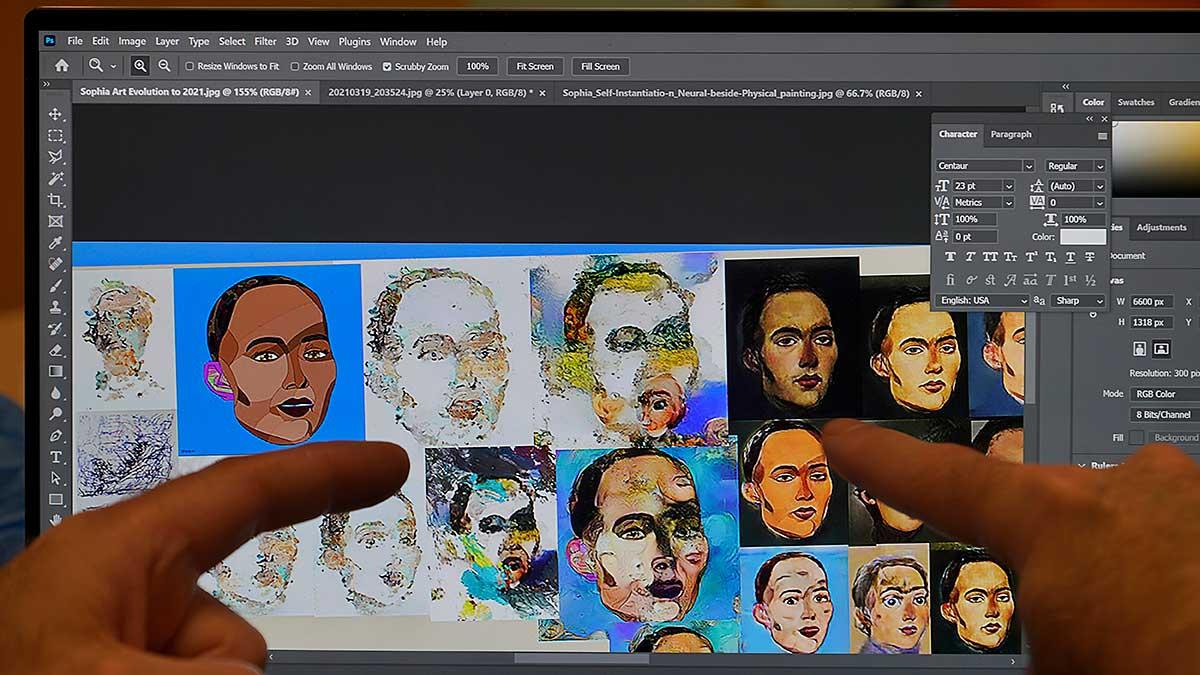Image resolution: width=1200 pixels, height=675 pixels.
Task: Click the 100% zoom button
Action: click(477, 66)
